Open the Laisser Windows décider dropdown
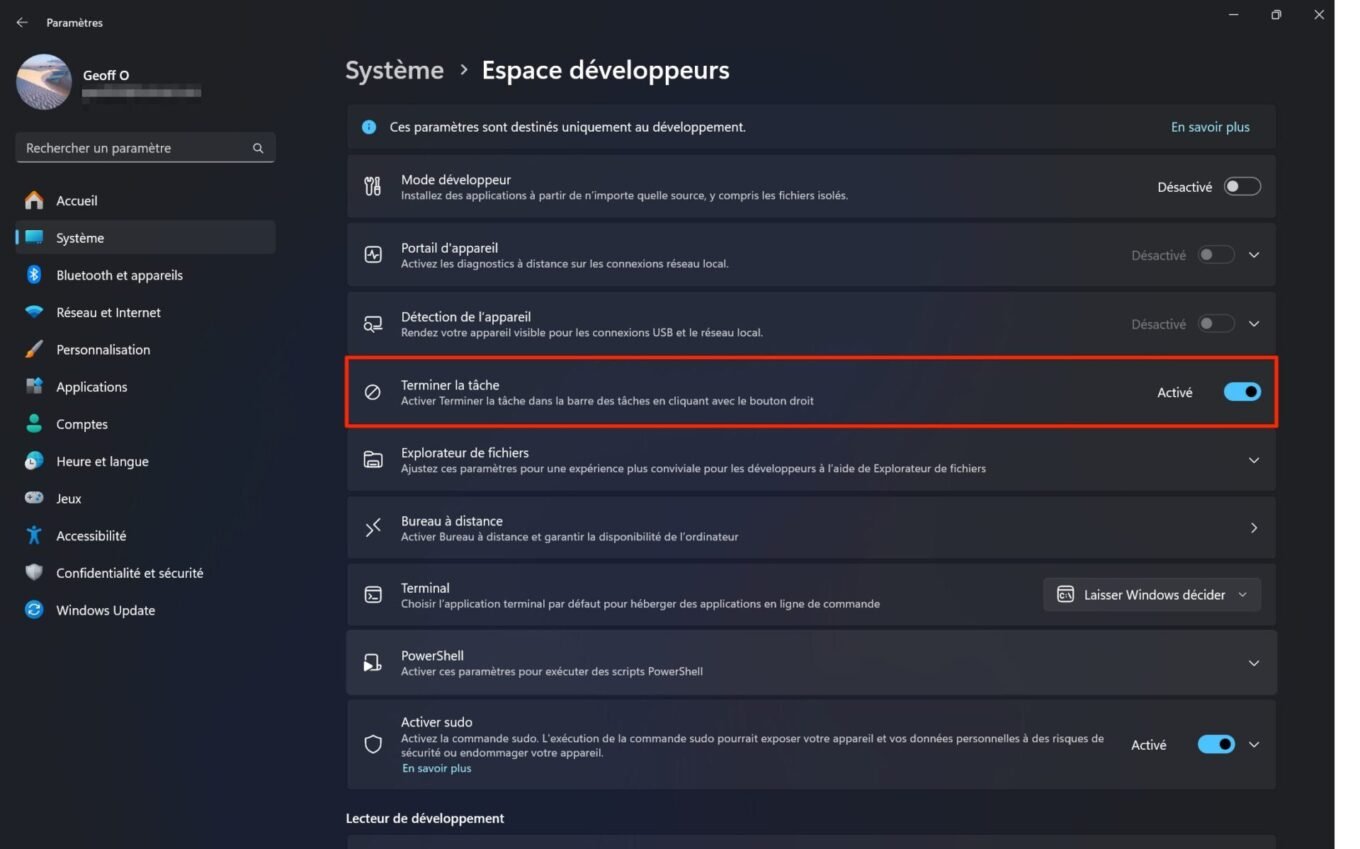 (1152, 595)
